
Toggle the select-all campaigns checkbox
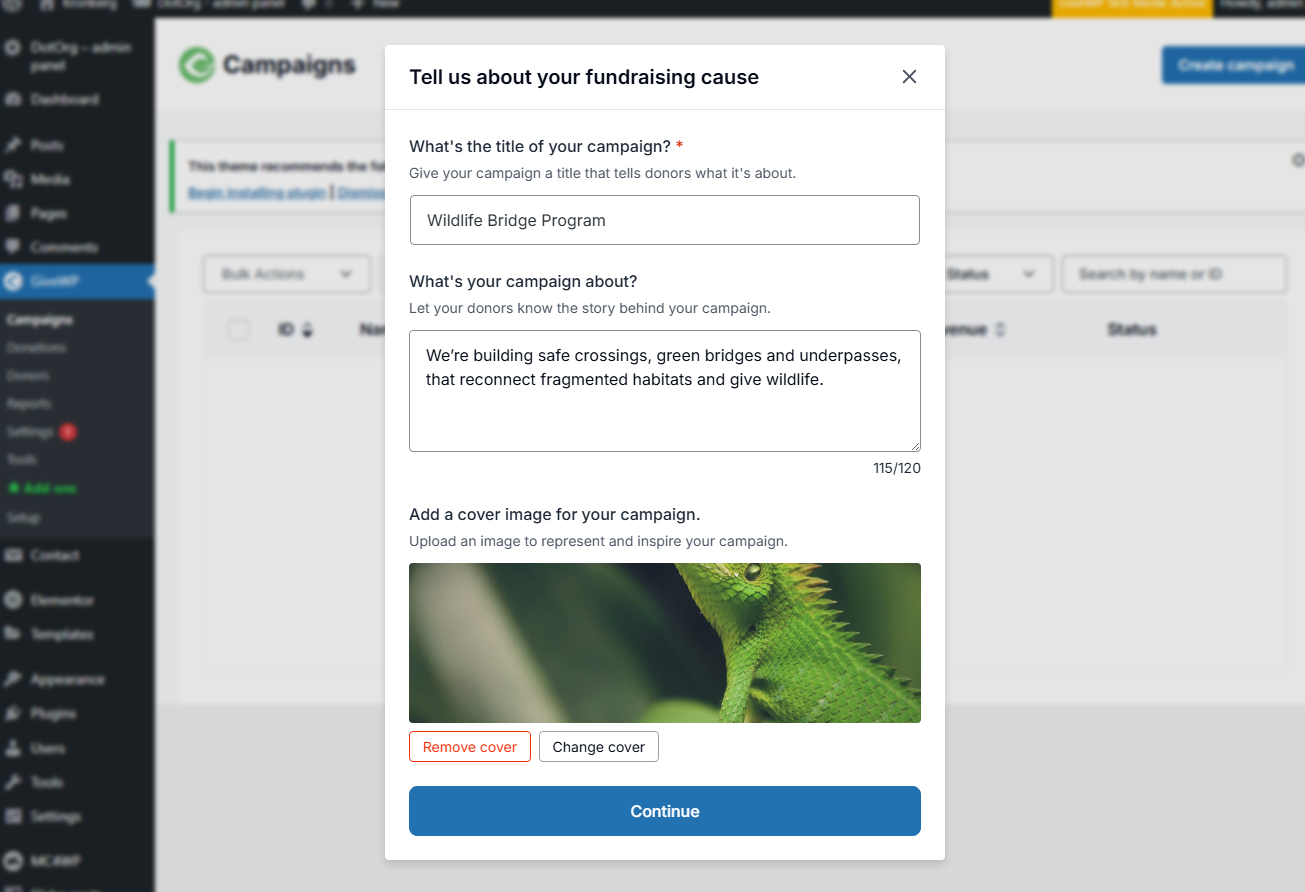pyautogui.click(x=238, y=330)
